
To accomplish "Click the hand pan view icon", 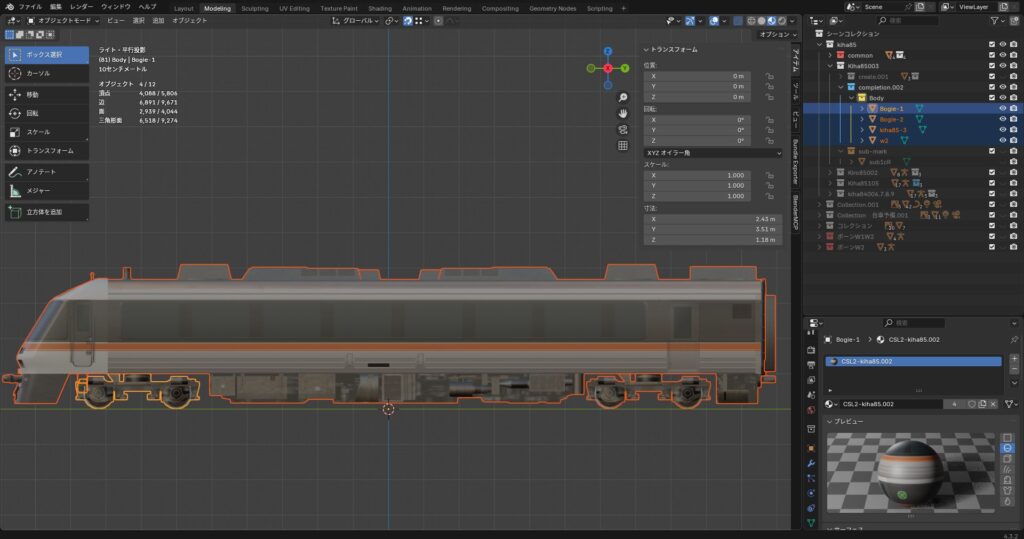I will pos(623,113).
